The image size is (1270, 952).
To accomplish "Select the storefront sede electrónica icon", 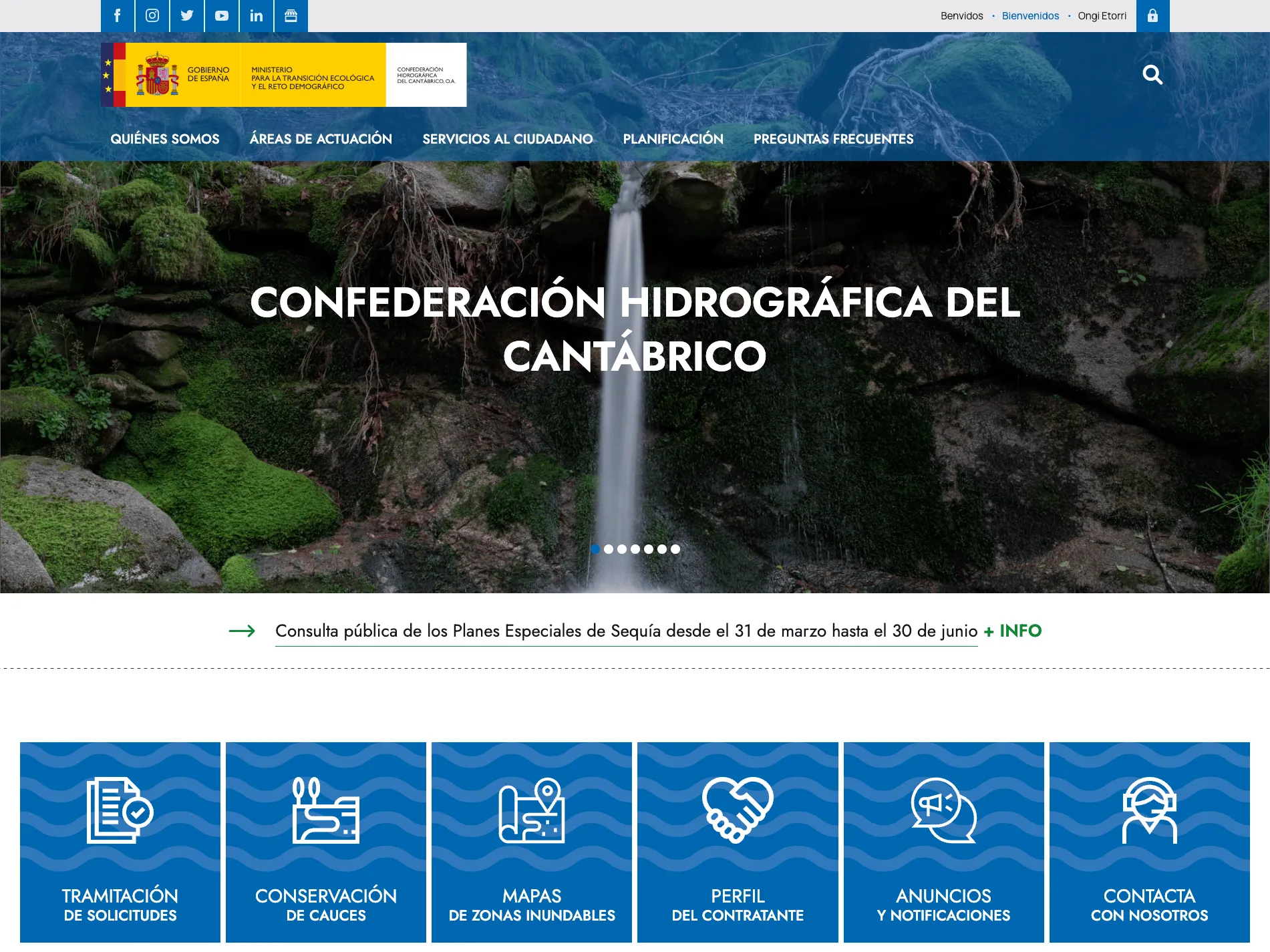I will 291,16.
